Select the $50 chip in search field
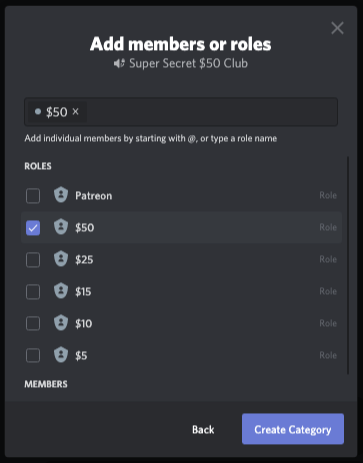363x463 pixels. click(57, 112)
